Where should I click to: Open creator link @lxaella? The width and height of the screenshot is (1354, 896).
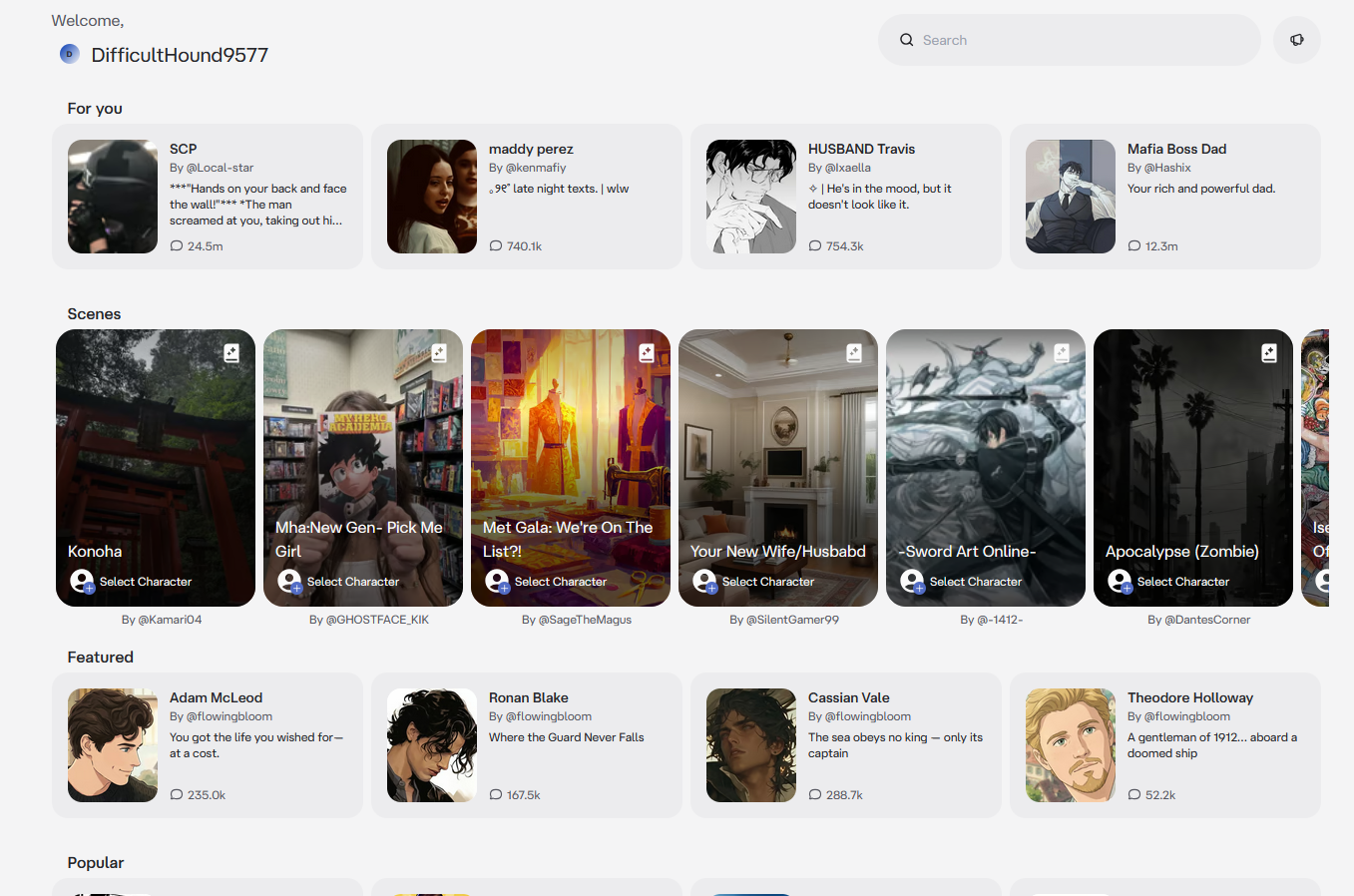coord(848,168)
